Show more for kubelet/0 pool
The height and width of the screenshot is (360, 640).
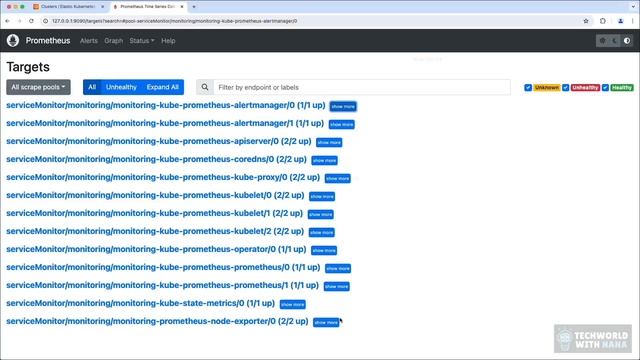click(322, 196)
